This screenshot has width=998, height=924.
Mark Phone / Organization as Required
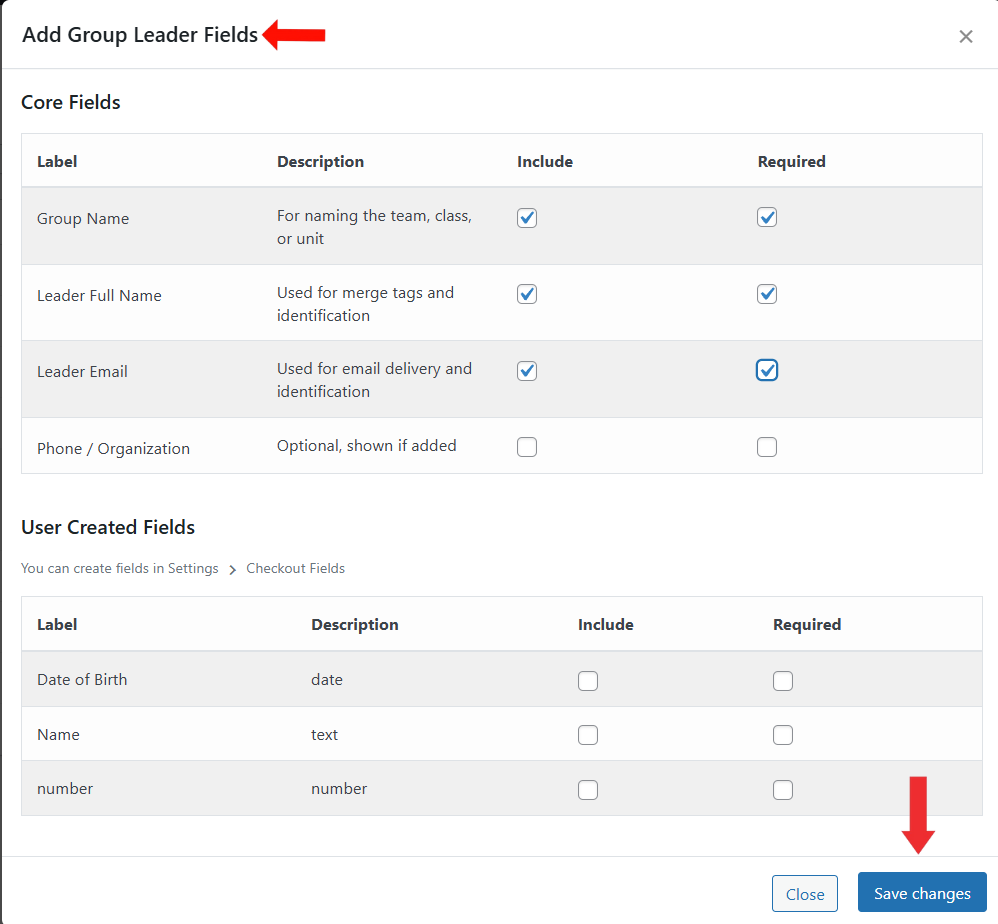(767, 447)
